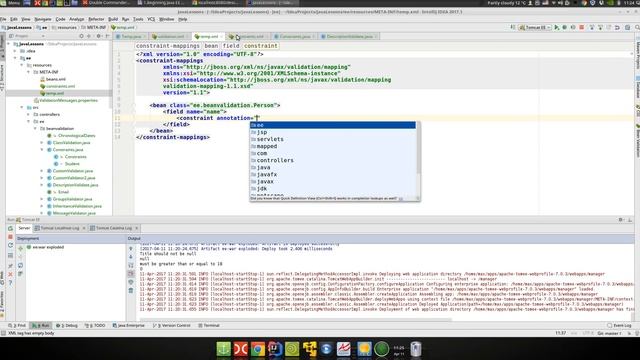Open Tomcat EE run configuration dropdown
The height and width of the screenshot is (360, 640).
coord(535,27)
